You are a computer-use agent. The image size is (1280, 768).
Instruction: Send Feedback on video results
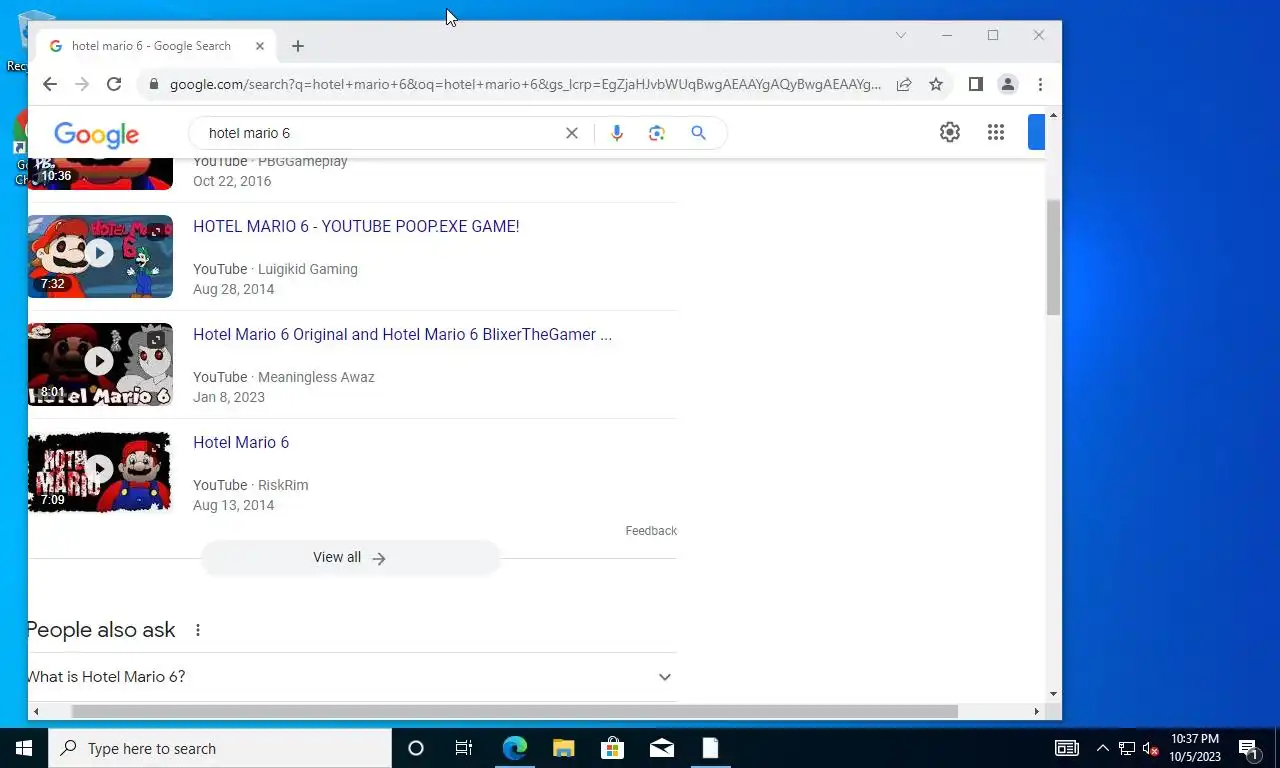click(x=651, y=531)
